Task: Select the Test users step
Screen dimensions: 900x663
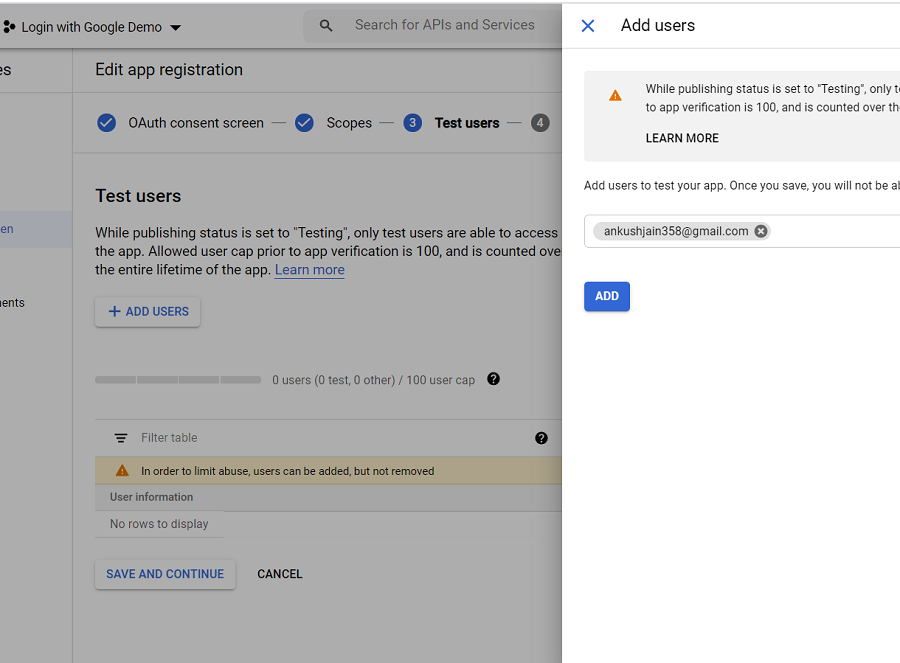Action: (467, 123)
